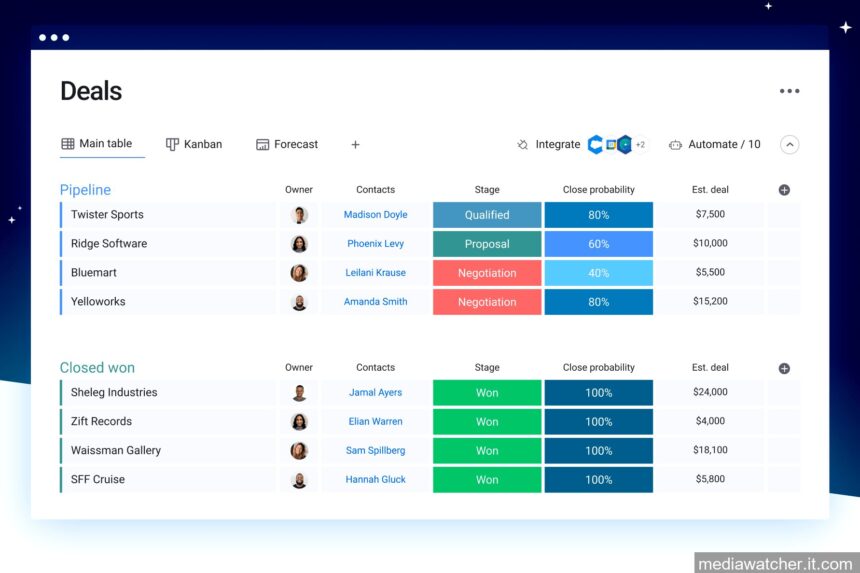The width and height of the screenshot is (860, 573).
Task: Click the $15,200 estimated deal value
Action: coord(710,301)
